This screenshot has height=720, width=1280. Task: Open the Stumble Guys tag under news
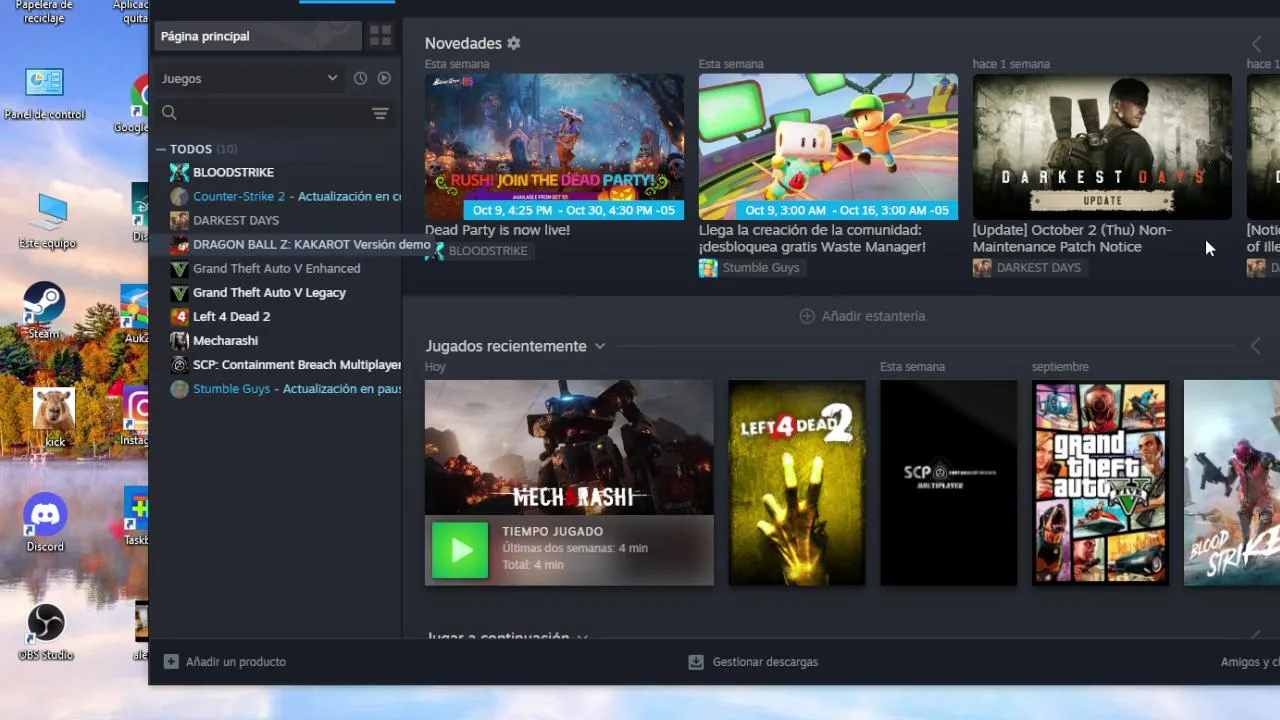[750, 268]
